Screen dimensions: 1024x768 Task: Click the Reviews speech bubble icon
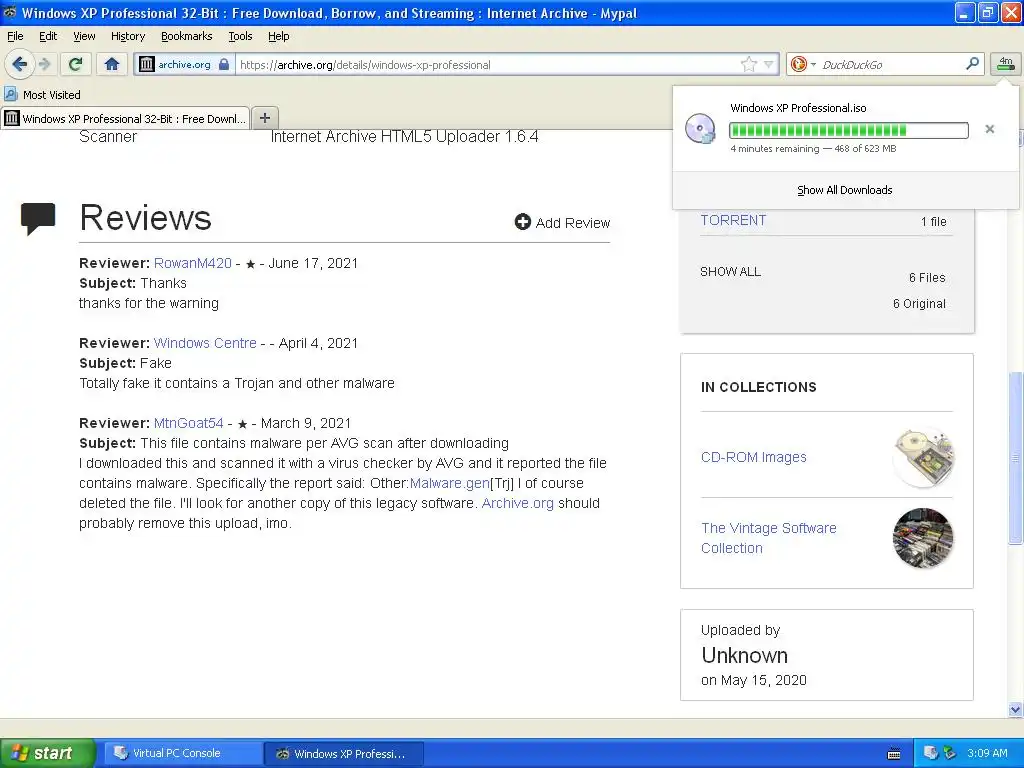(38, 218)
